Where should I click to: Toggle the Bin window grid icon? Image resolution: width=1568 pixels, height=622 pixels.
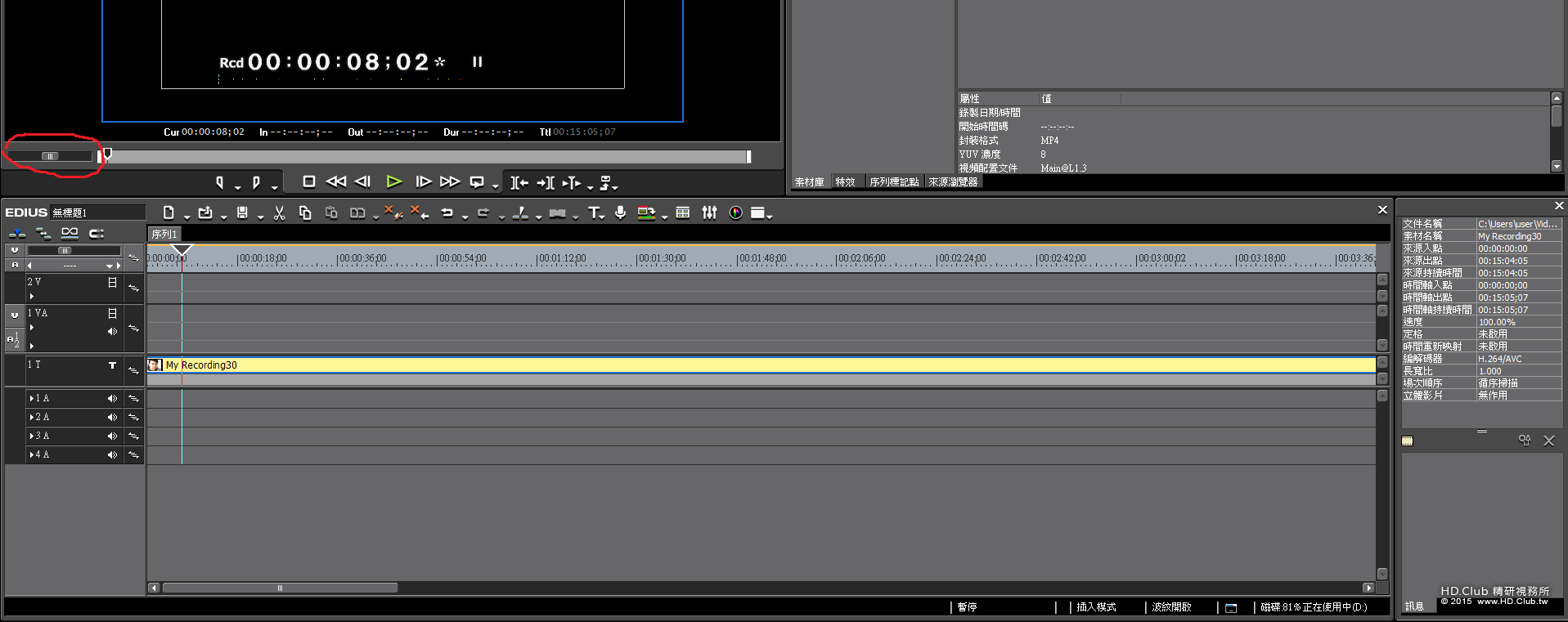(683, 213)
